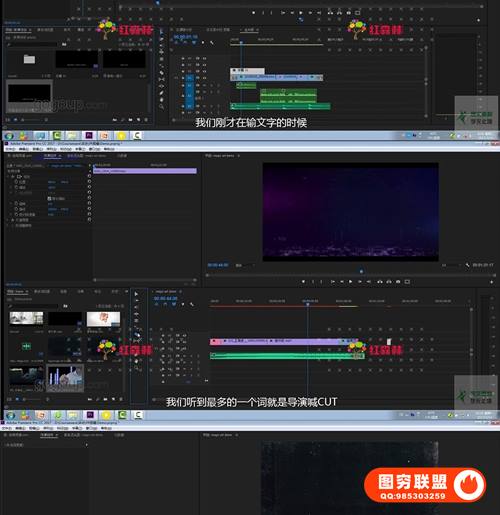
Task: Choose the Hand tool in tools panel
Action: (136, 361)
